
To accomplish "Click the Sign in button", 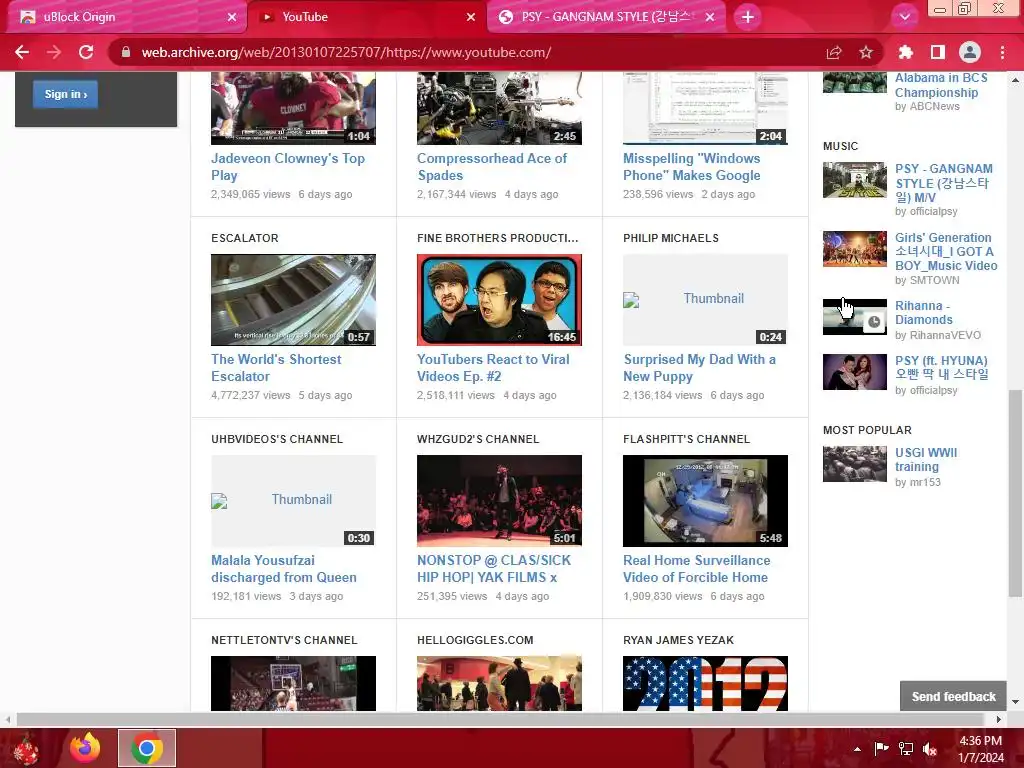I will pos(65,94).
